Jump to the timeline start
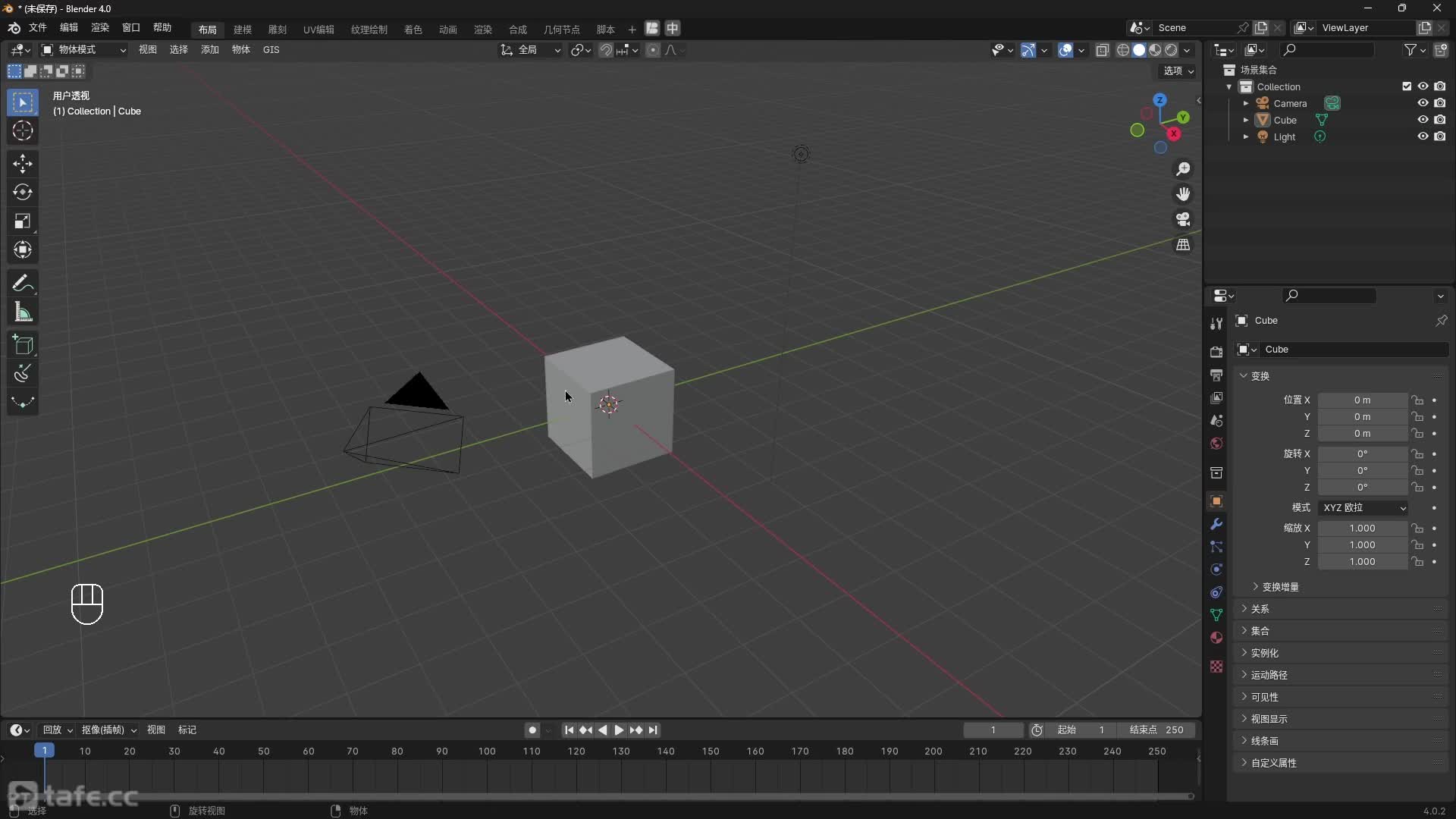 [569, 730]
